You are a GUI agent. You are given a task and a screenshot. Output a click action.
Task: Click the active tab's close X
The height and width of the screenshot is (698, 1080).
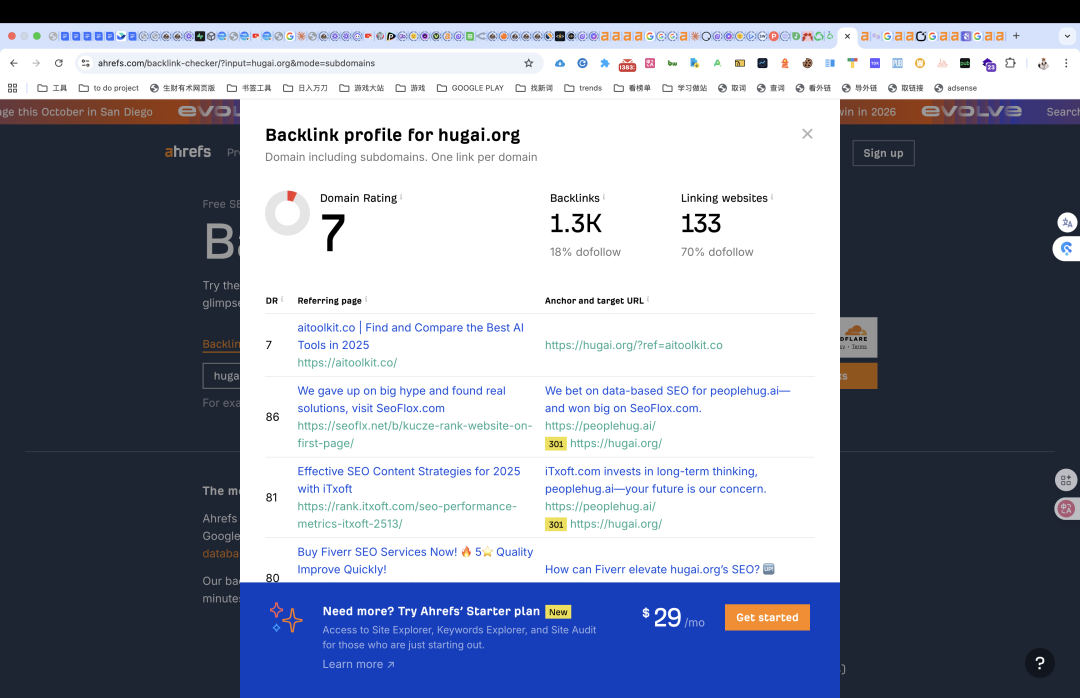click(x=847, y=36)
